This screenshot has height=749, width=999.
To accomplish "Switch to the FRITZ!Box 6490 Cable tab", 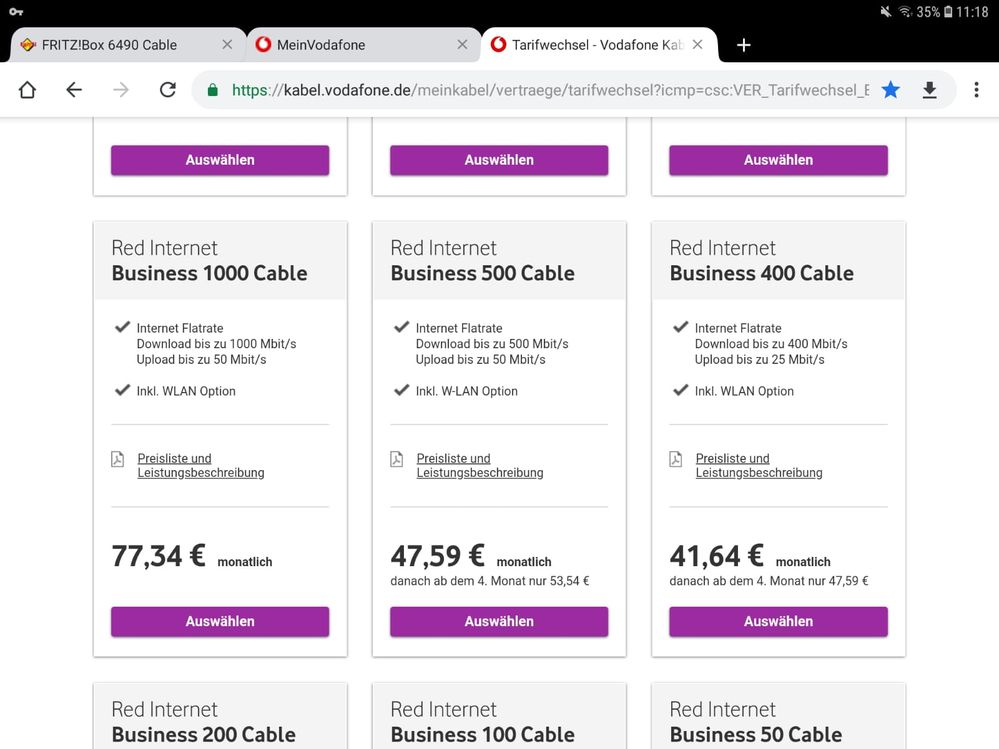I will point(110,45).
